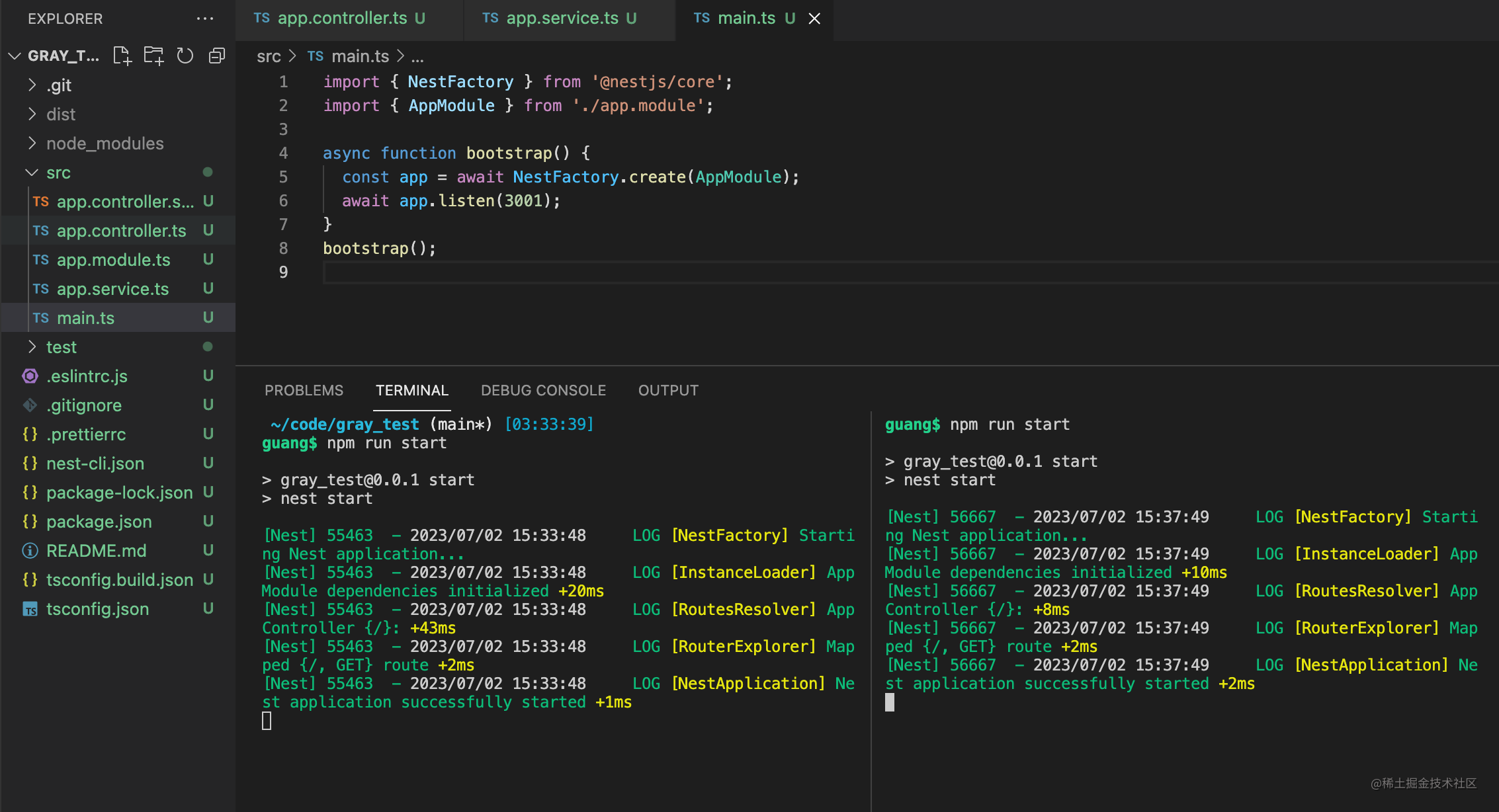Refresh the Explorer file tree
Viewport: 1499px width, 812px height.
point(185,56)
